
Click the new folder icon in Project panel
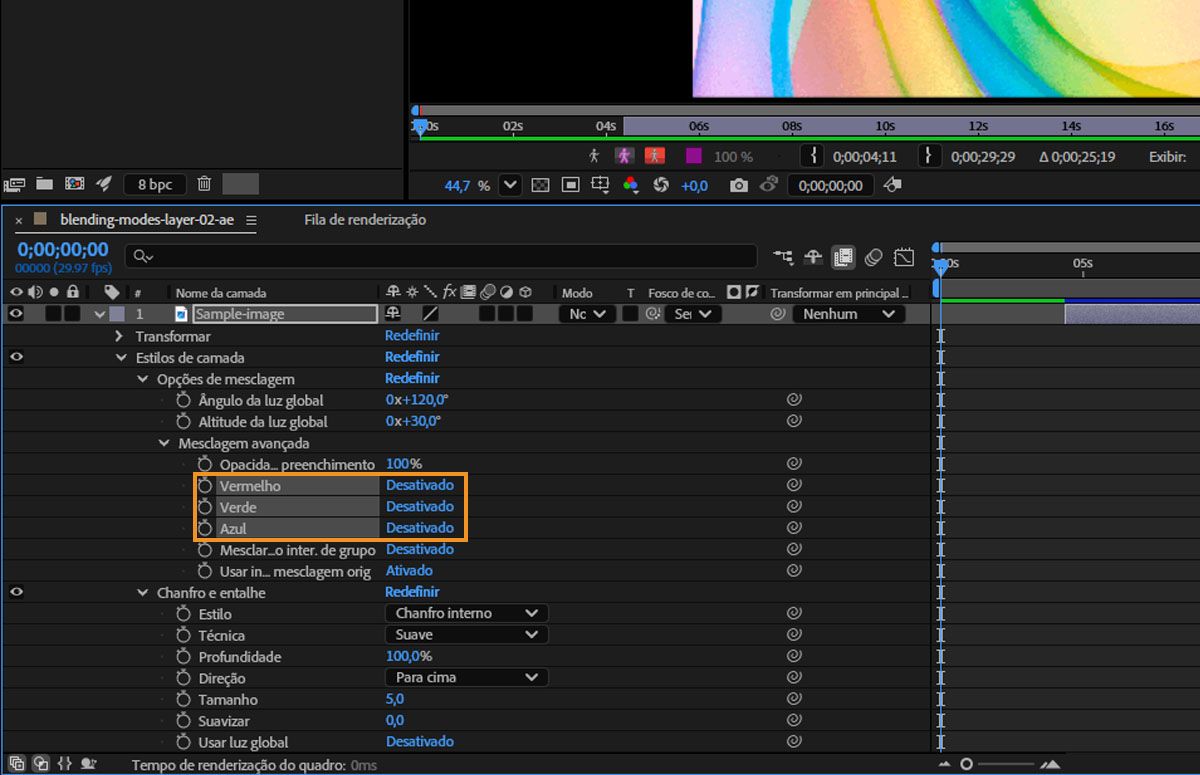click(x=44, y=184)
